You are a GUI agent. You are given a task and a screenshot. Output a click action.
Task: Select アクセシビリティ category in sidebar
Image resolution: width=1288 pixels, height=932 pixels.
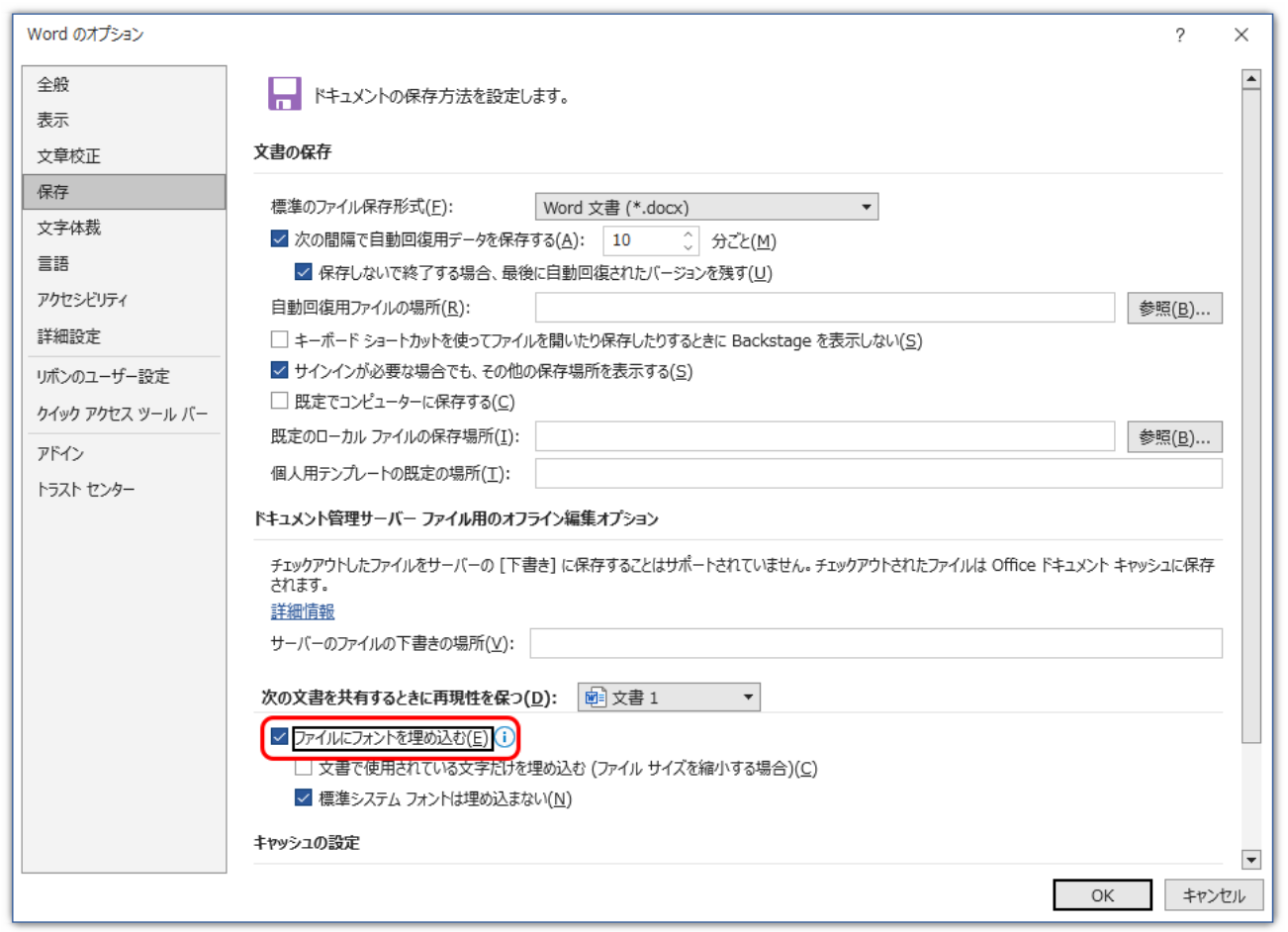click(x=124, y=300)
